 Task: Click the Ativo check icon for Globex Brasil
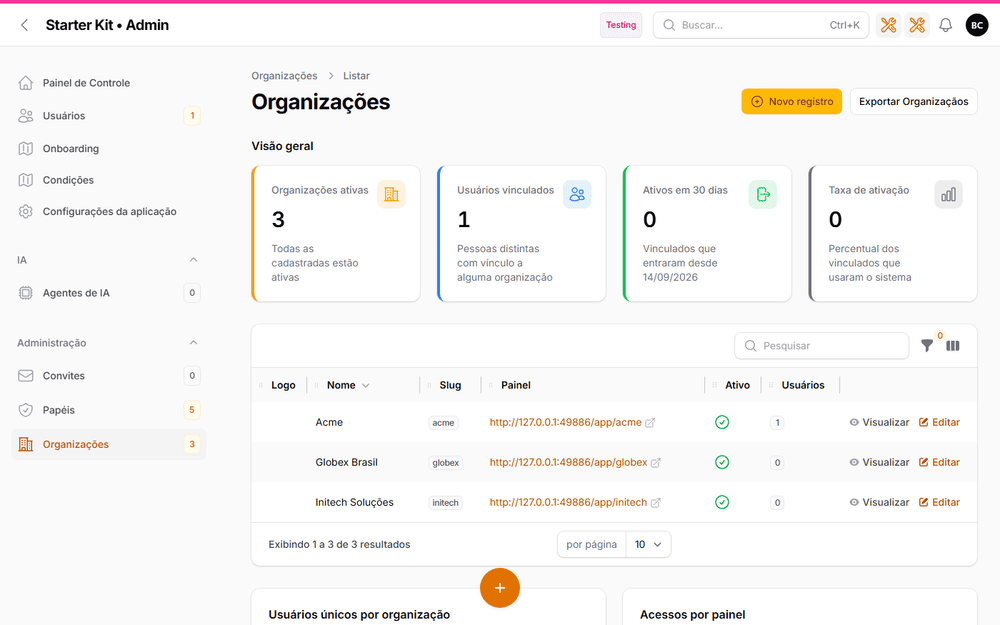[x=722, y=462]
